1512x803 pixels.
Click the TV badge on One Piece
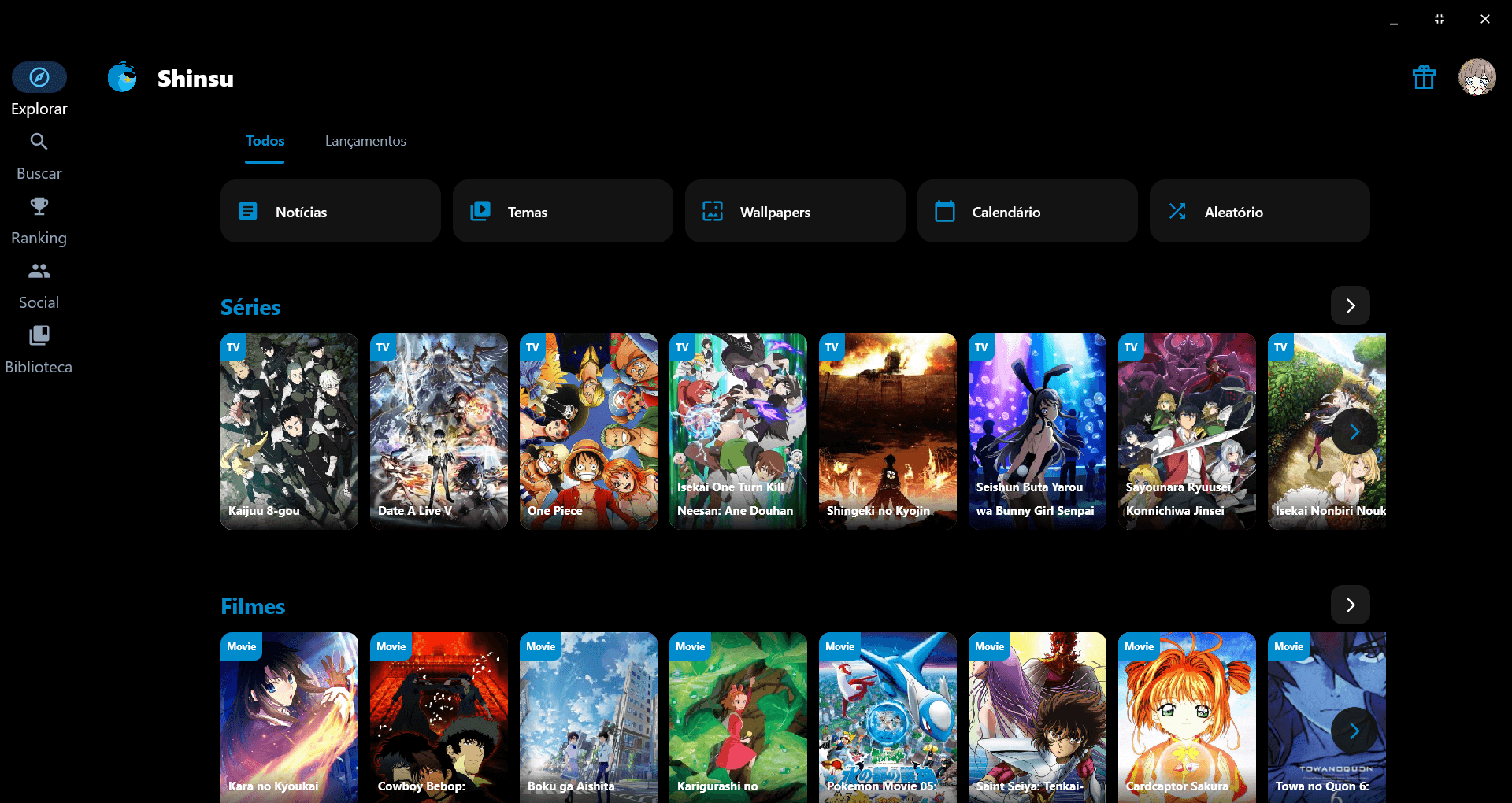533,347
